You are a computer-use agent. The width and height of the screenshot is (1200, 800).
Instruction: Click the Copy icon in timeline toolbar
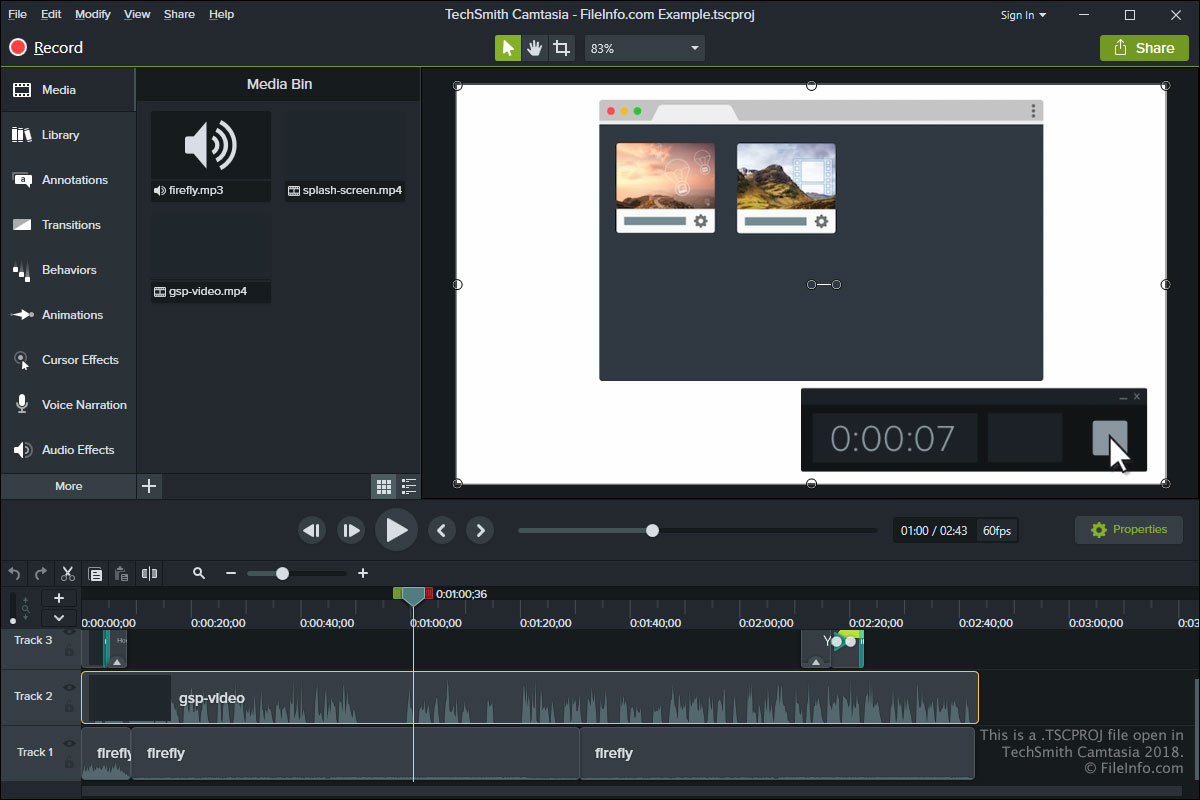coord(95,574)
